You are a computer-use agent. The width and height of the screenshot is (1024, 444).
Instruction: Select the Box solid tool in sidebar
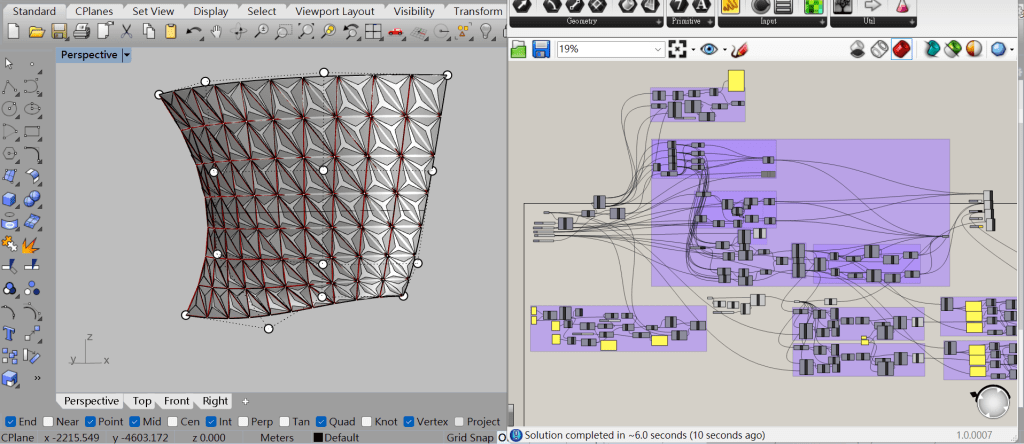pyautogui.click(x=10, y=198)
